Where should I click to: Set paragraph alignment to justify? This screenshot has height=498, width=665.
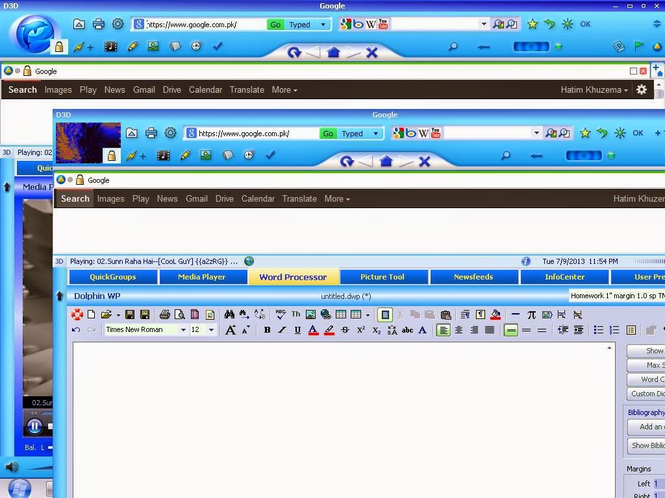[x=489, y=330]
